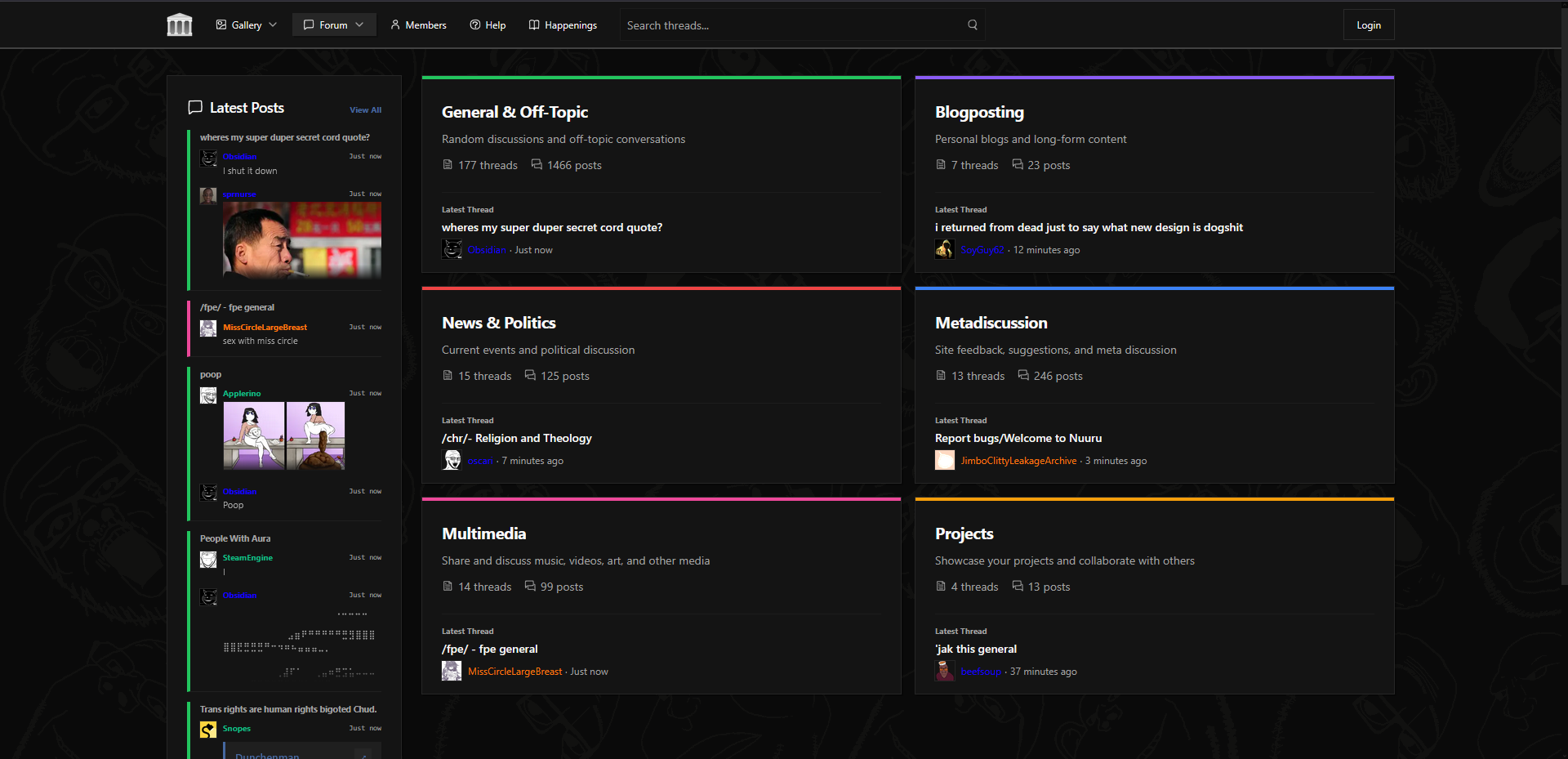Open the Help menu item
This screenshot has width=1568, height=759.
[488, 25]
